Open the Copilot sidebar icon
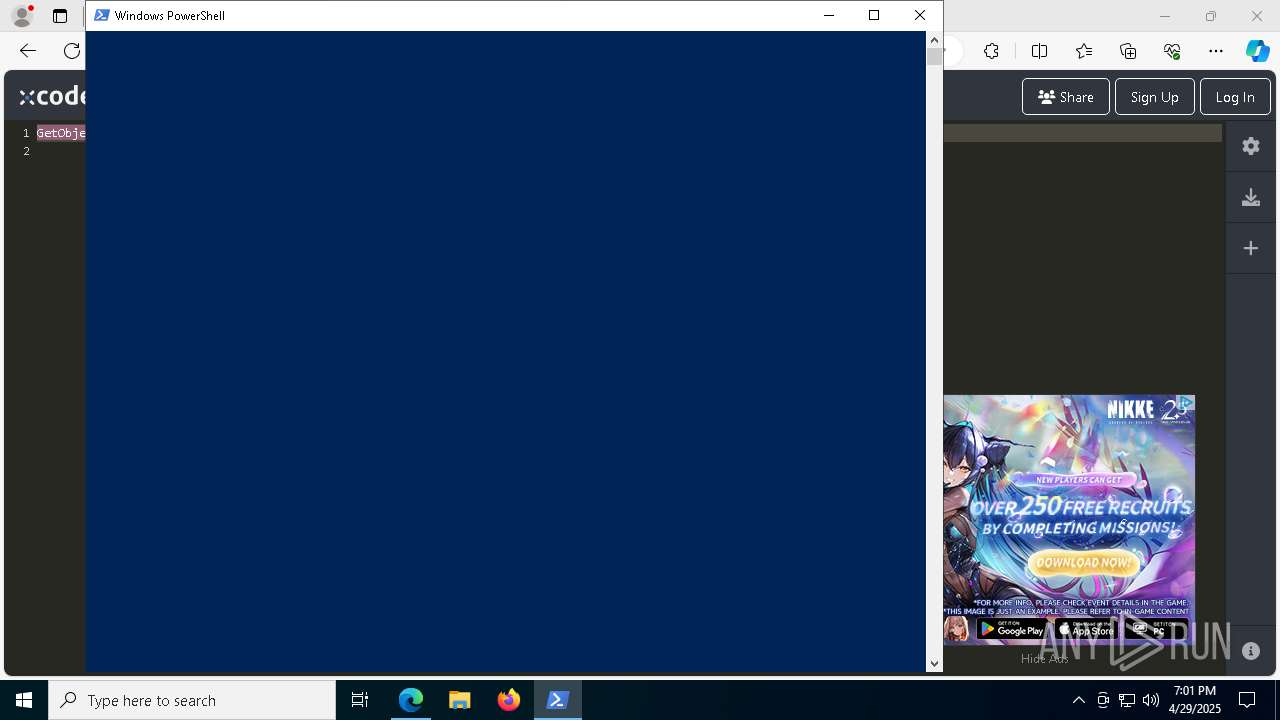1280x720 pixels. click(1257, 51)
